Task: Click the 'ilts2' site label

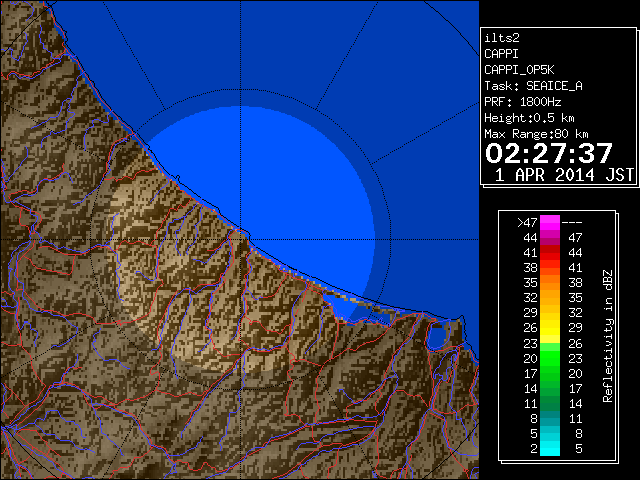Action: (502, 38)
